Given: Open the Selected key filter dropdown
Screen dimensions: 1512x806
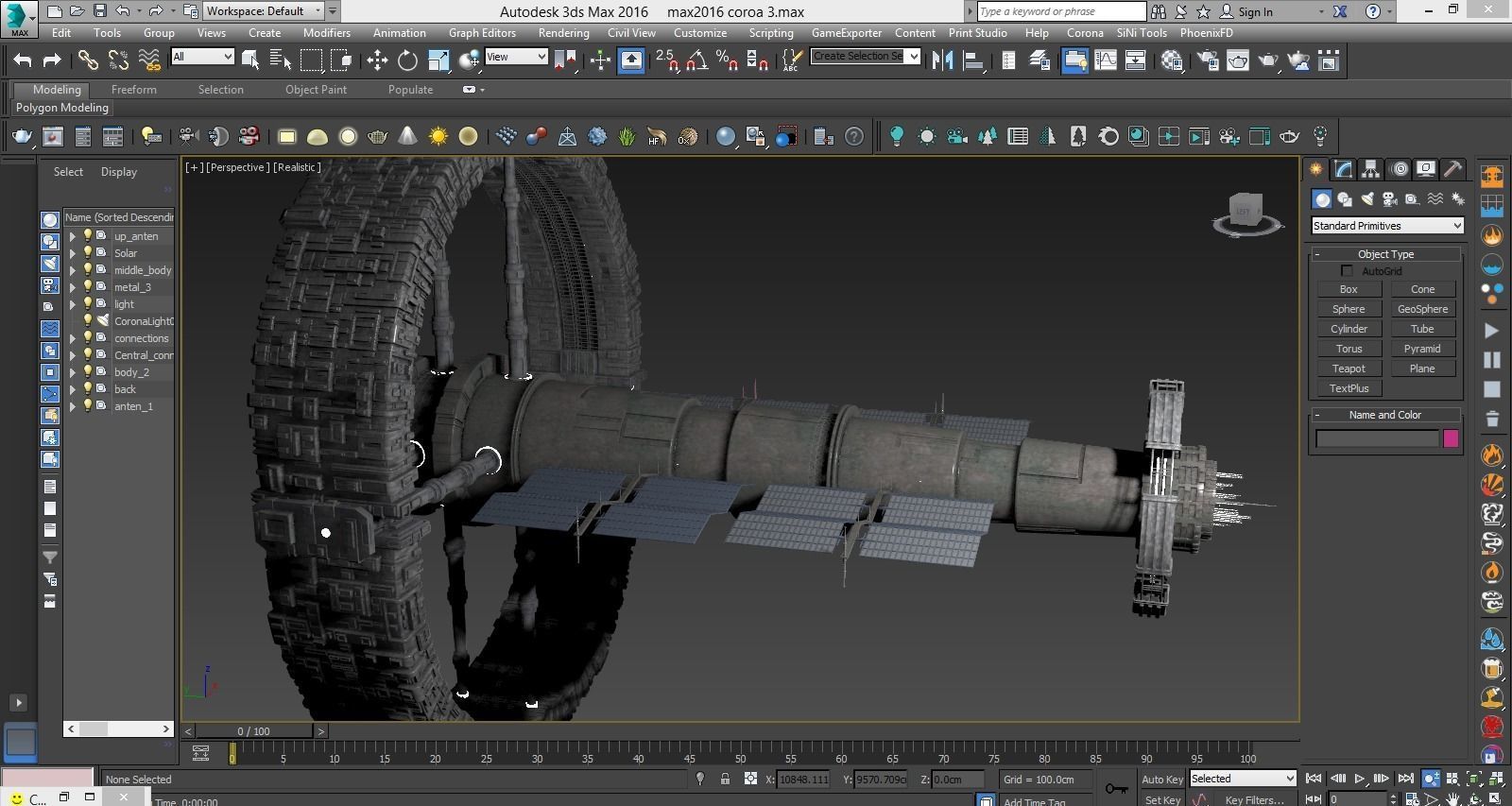Looking at the screenshot, I should [x=1242, y=779].
